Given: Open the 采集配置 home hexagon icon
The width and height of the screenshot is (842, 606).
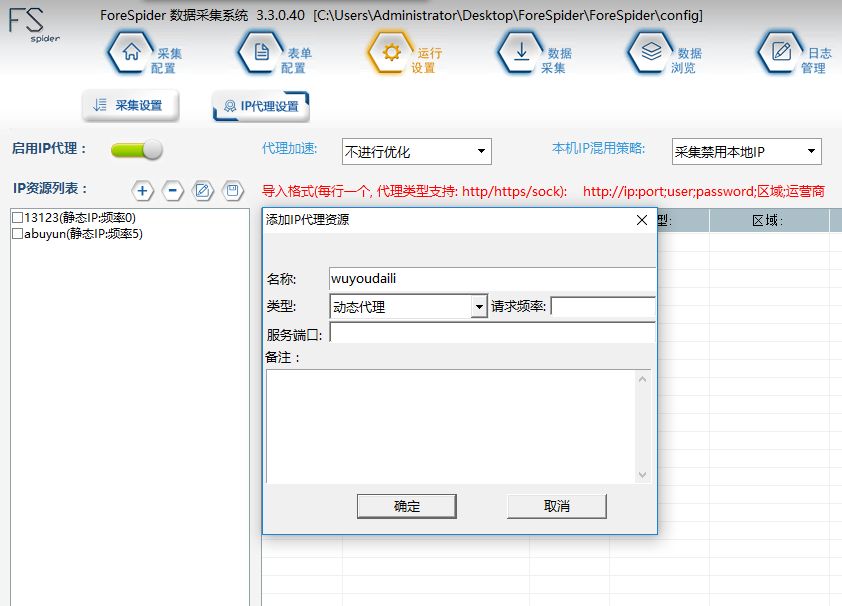Looking at the screenshot, I should (x=131, y=53).
